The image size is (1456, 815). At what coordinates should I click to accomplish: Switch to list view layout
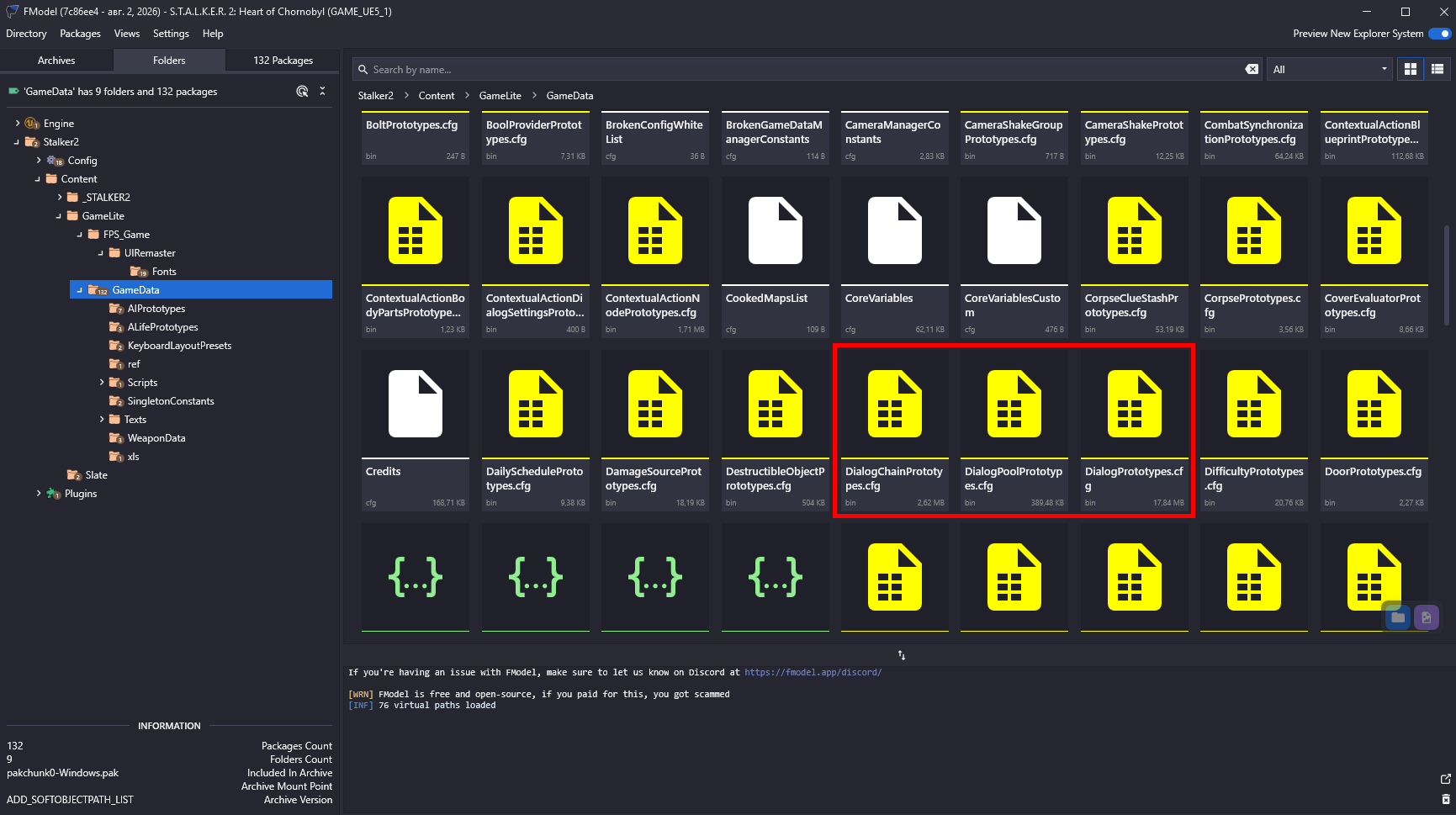(x=1437, y=69)
